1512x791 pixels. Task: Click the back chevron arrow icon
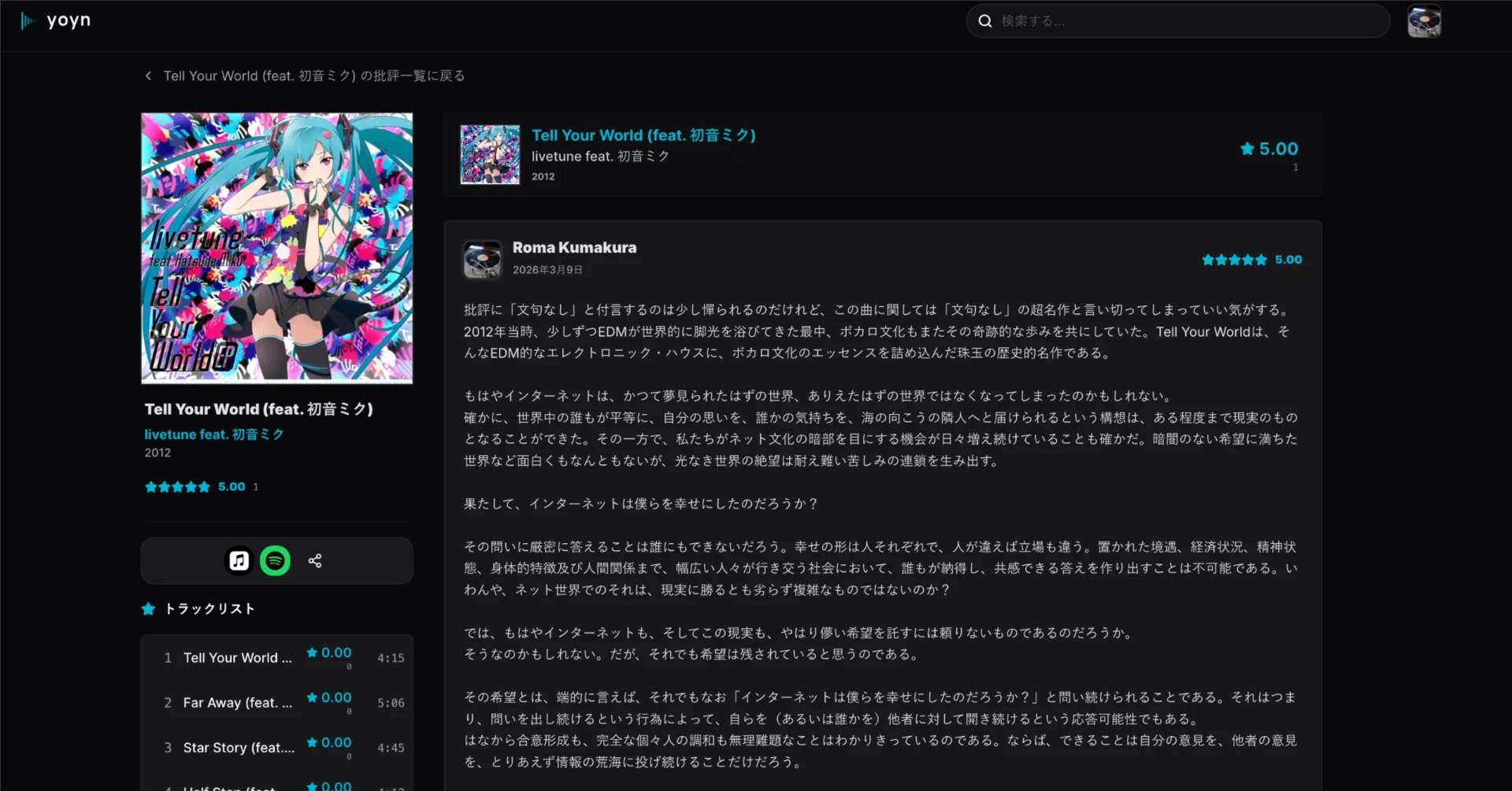pos(148,76)
